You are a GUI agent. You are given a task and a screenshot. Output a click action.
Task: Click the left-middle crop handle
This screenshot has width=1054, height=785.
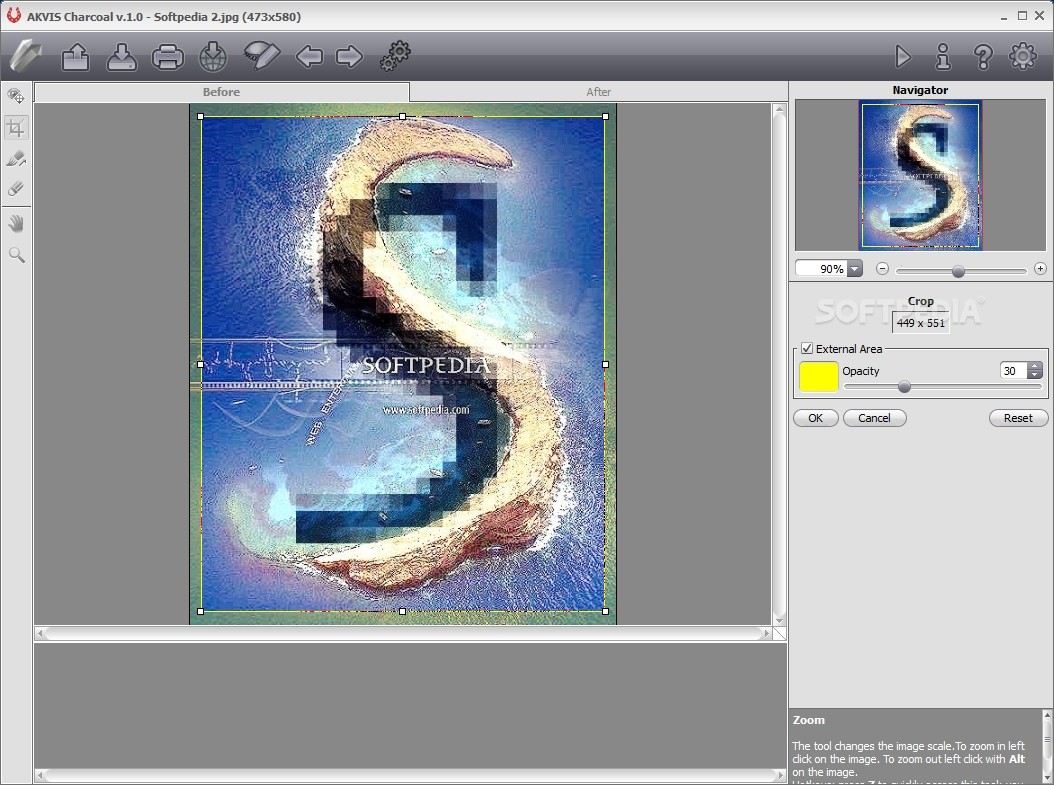201,364
